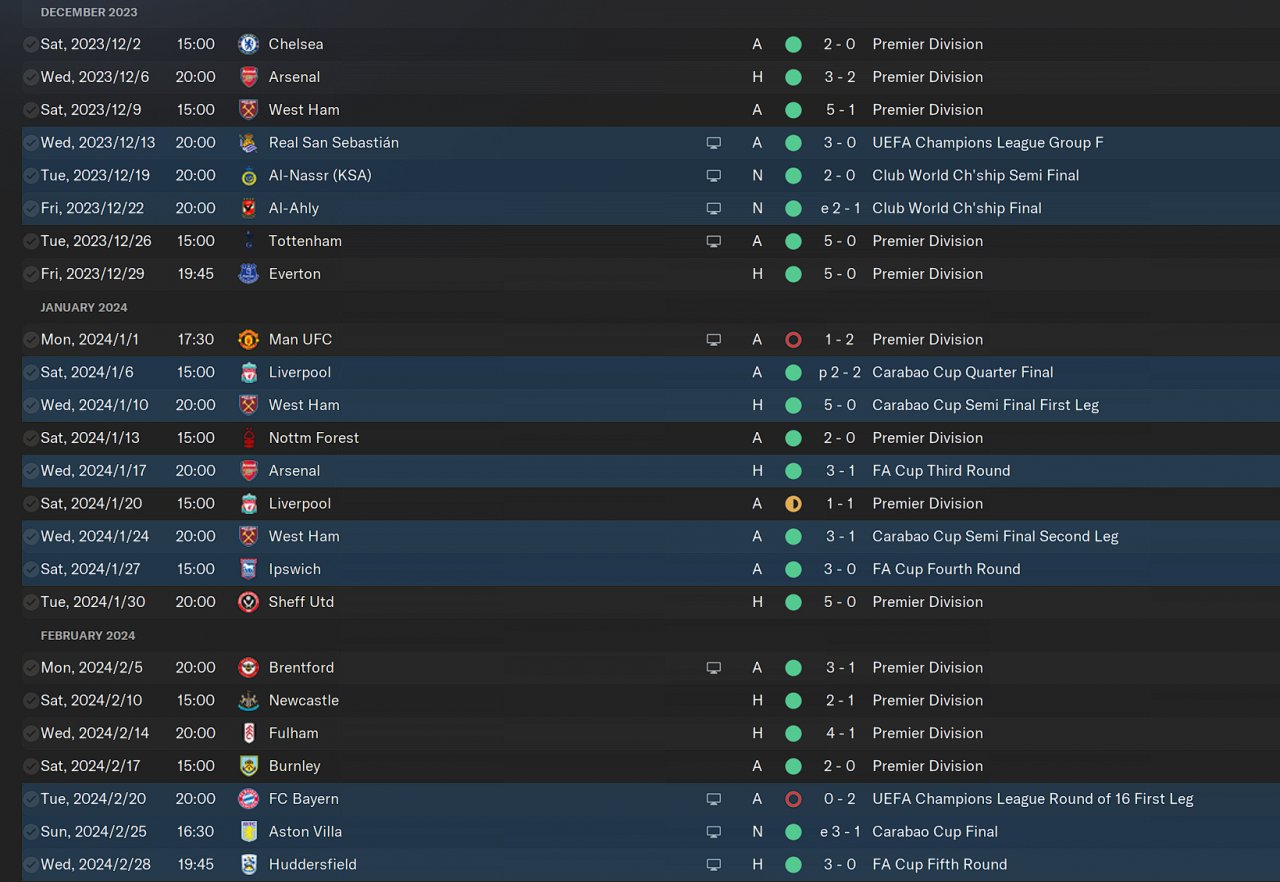Collapse the January 2024 month header
Image resolution: width=1280 pixels, height=882 pixels.
(x=84, y=307)
